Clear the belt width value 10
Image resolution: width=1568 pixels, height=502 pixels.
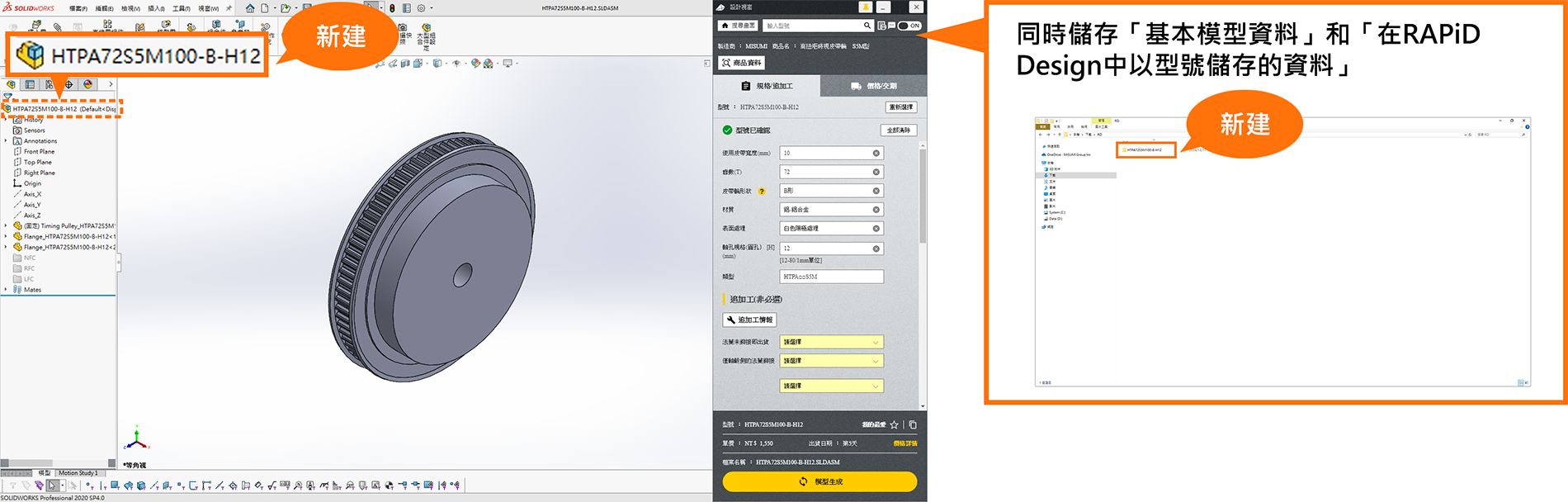pyautogui.click(x=876, y=154)
